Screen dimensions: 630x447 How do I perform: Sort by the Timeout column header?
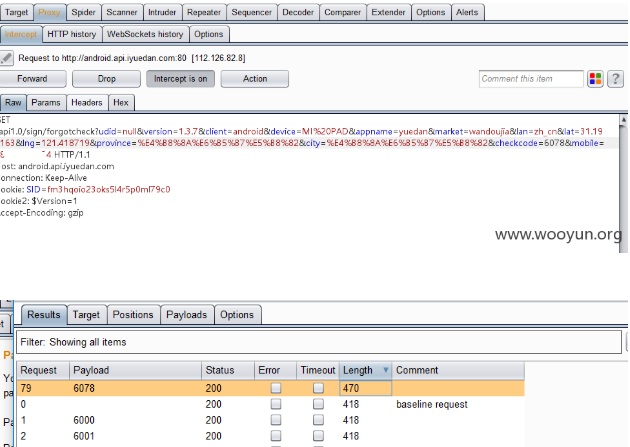[318, 370]
